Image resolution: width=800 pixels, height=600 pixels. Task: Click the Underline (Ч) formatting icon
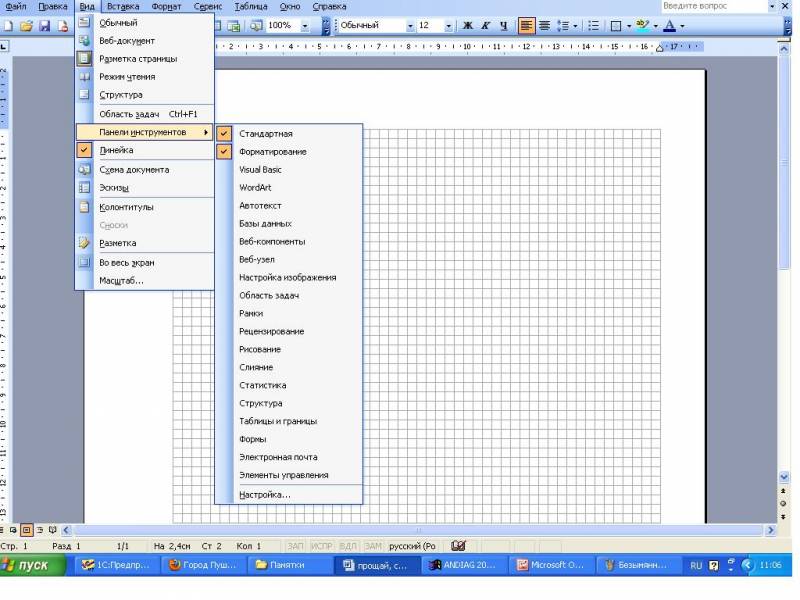click(x=503, y=25)
